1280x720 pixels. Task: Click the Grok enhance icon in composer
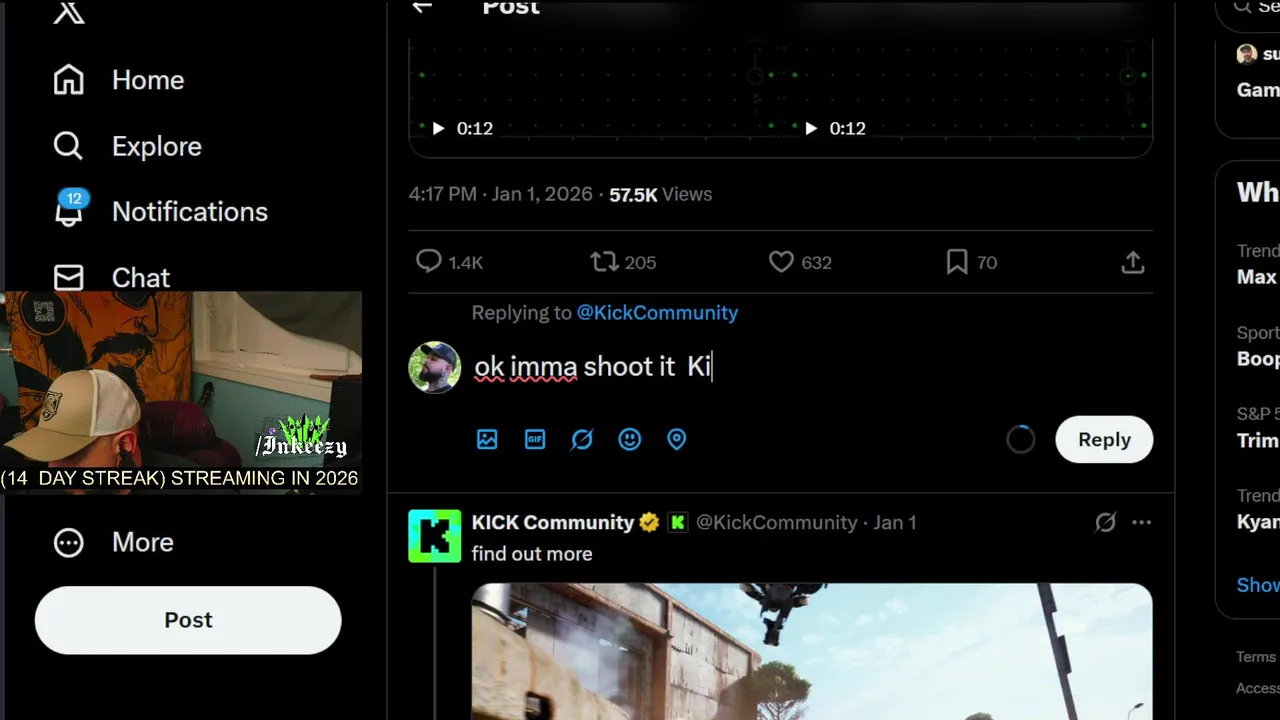[582, 439]
